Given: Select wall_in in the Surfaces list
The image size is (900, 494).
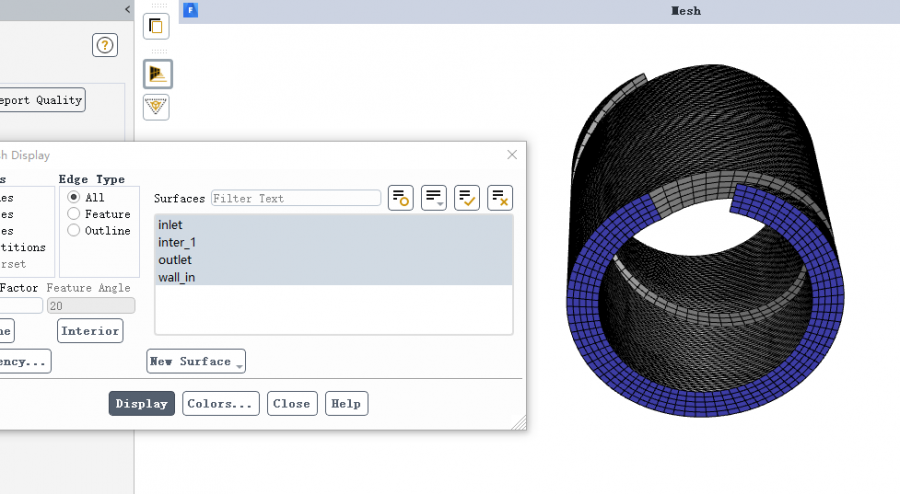Looking at the screenshot, I should 177,277.
